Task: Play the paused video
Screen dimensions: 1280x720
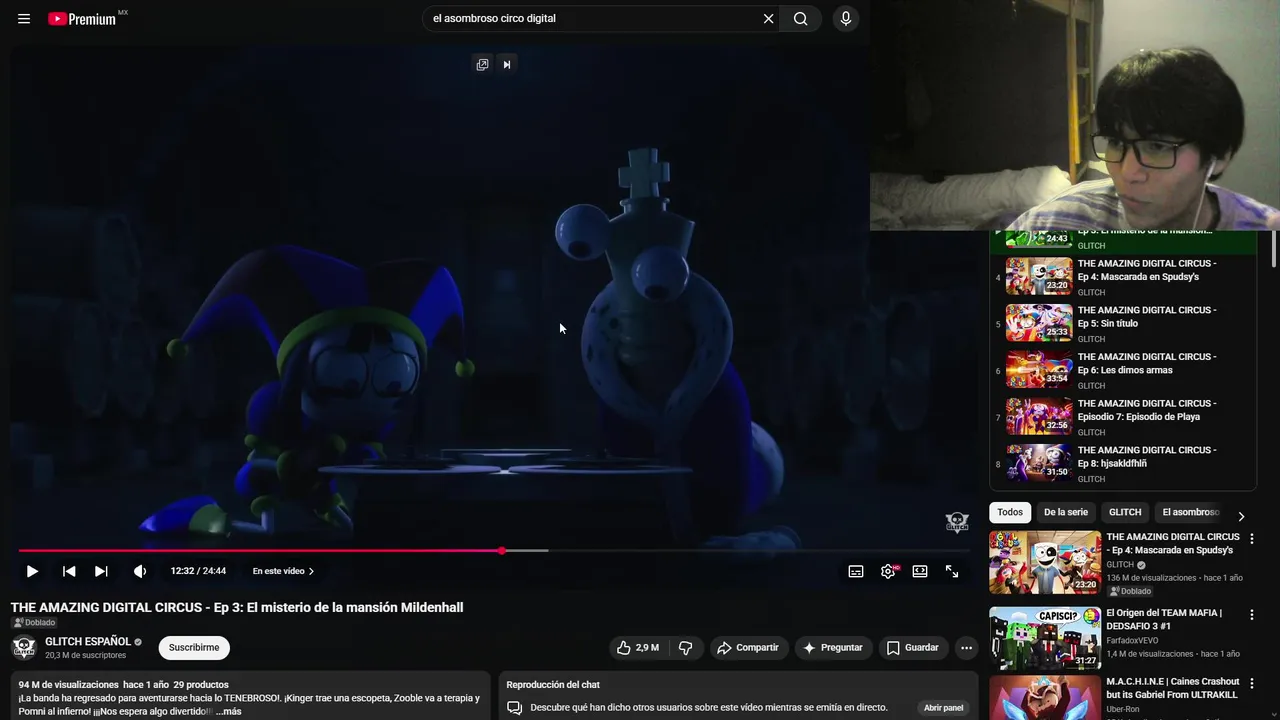Action: tap(32, 571)
